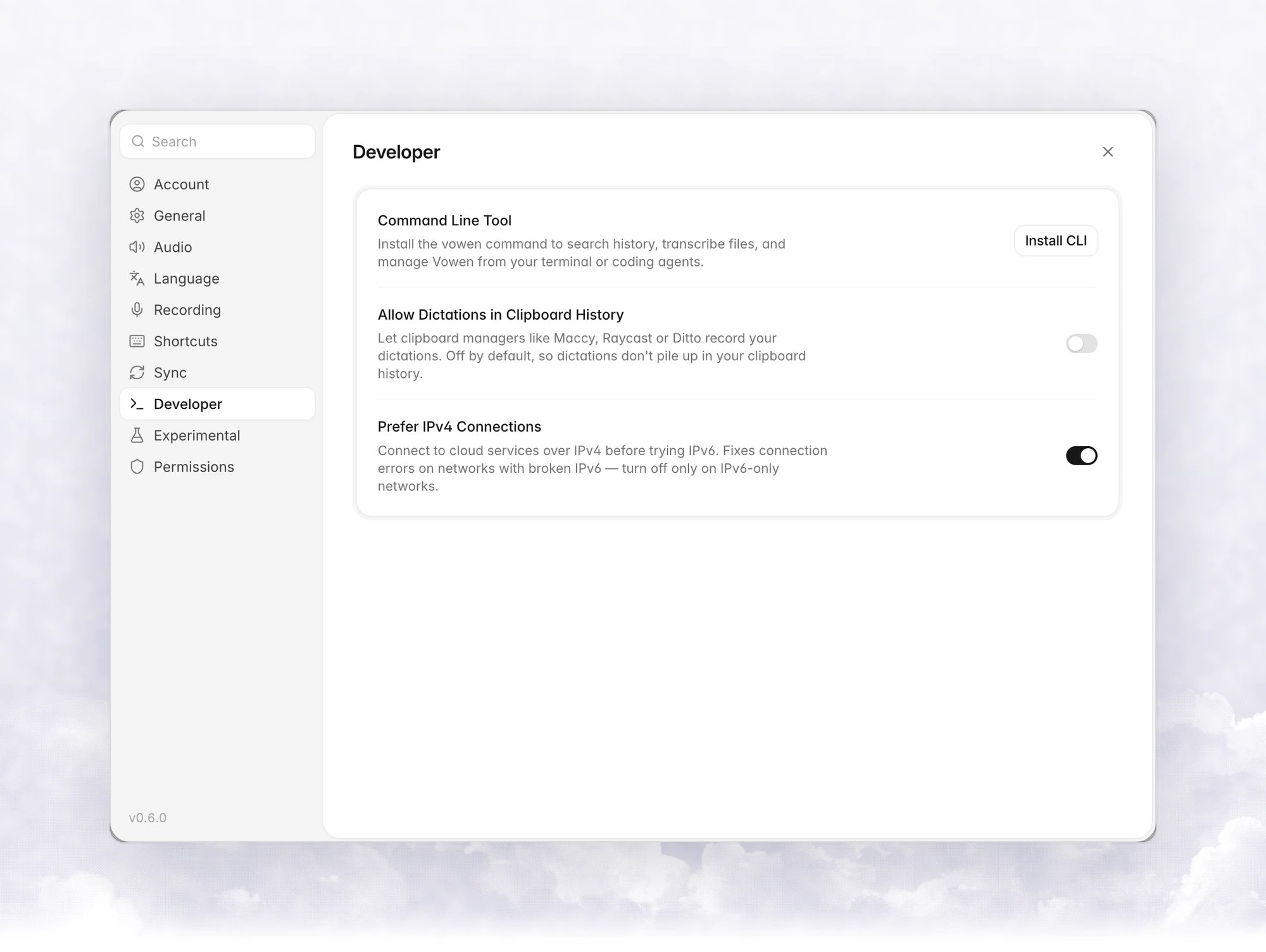Click the Developer terminal prompt icon
This screenshot has width=1266, height=952.
point(137,404)
